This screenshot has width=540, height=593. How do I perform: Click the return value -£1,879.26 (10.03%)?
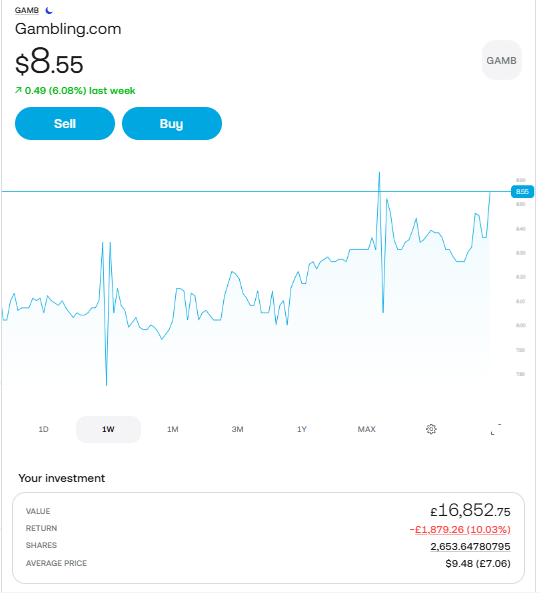(460, 529)
